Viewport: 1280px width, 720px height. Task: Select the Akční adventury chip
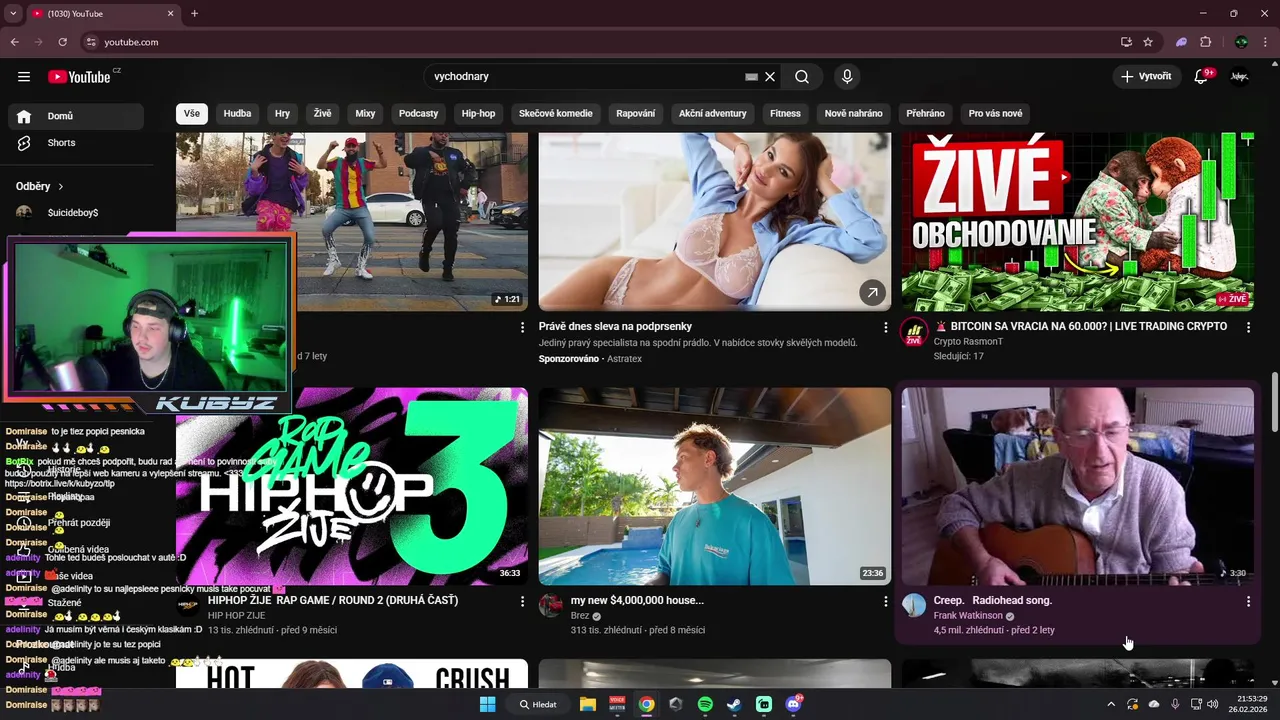point(713,114)
